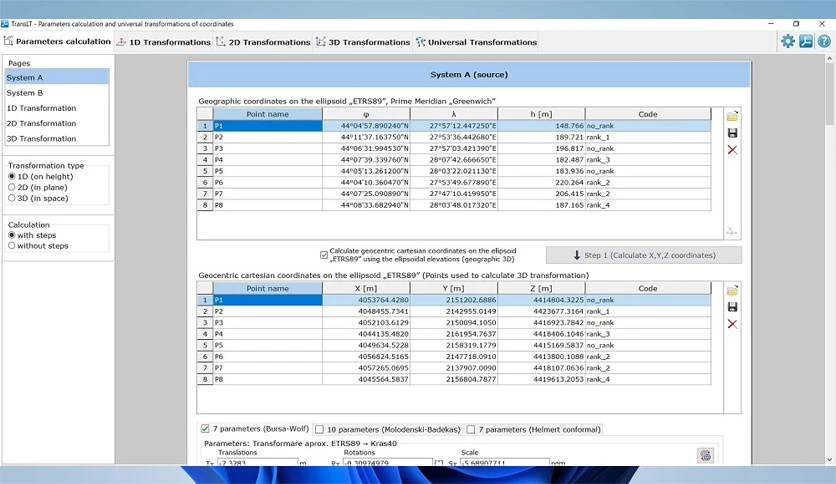Click the φ column header
This screenshot has width=836, height=484.
tap(366, 114)
